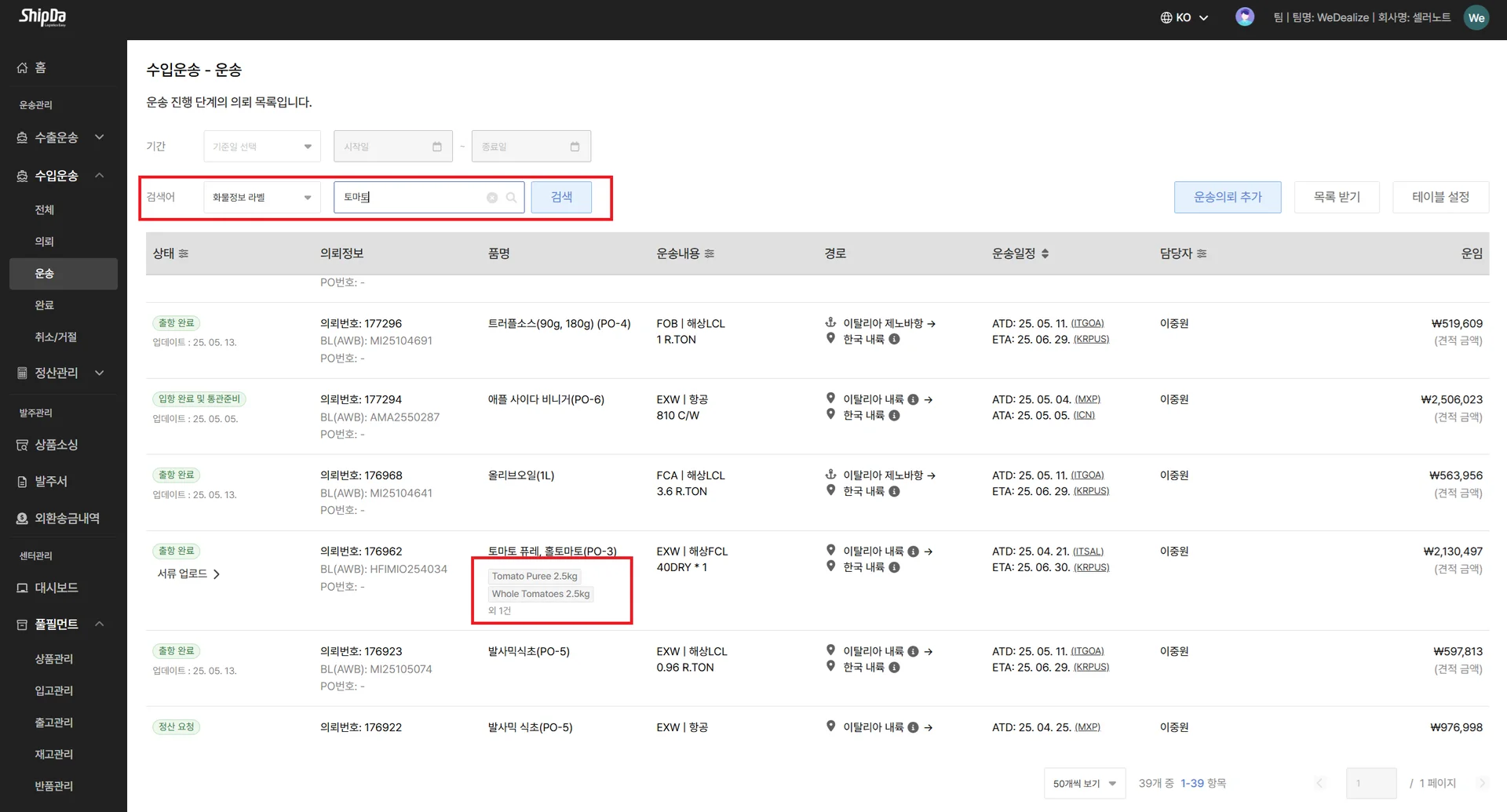Click the filter icon beside 담당자 header

(1202, 254)
